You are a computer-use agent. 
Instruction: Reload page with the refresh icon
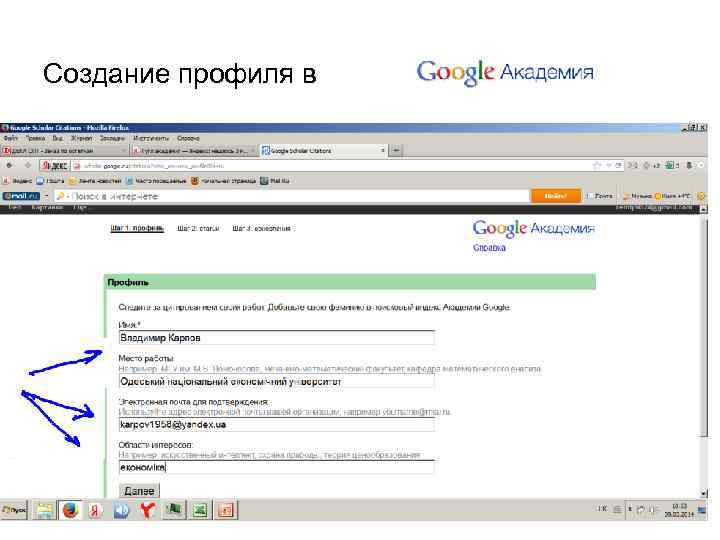click(618, 166)
